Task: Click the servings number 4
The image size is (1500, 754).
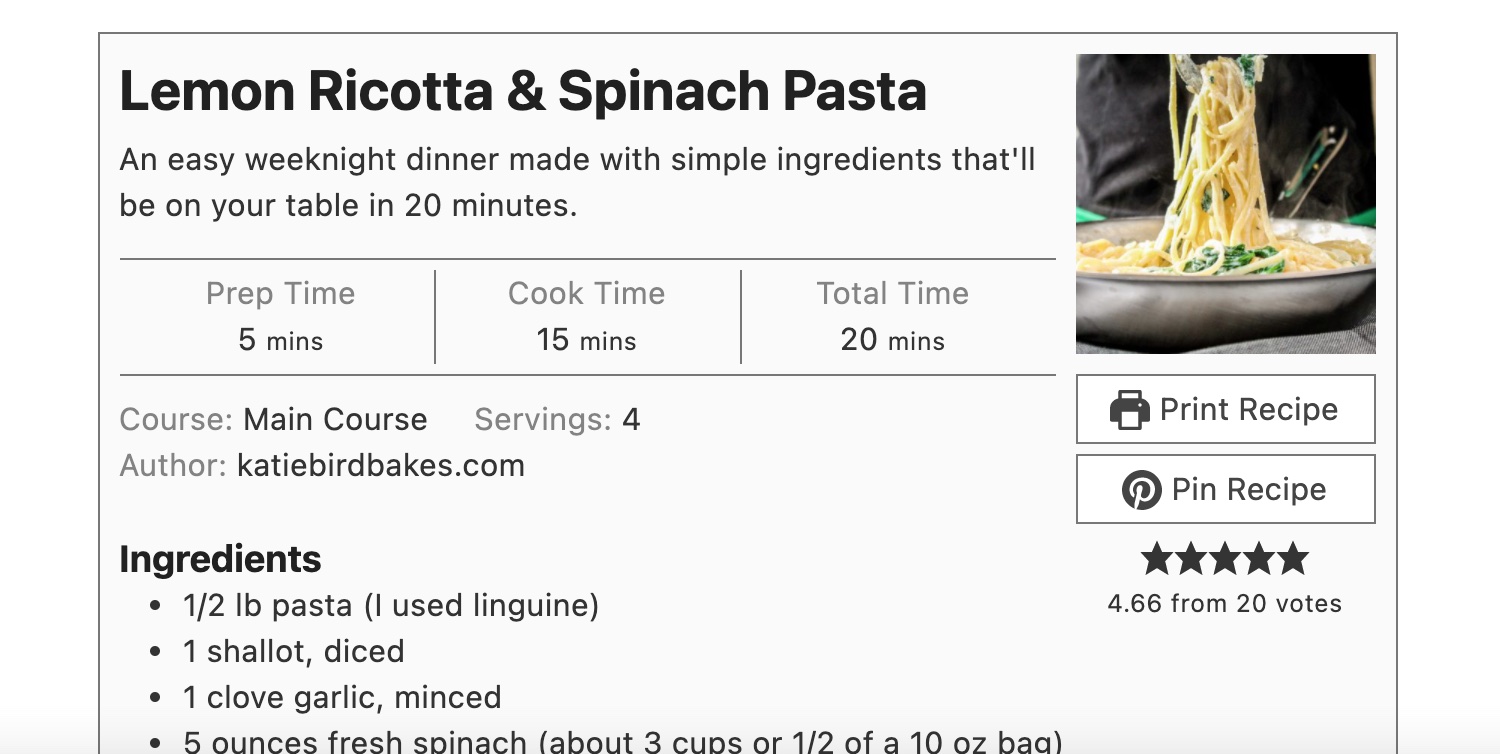Action: click(631, 419)
